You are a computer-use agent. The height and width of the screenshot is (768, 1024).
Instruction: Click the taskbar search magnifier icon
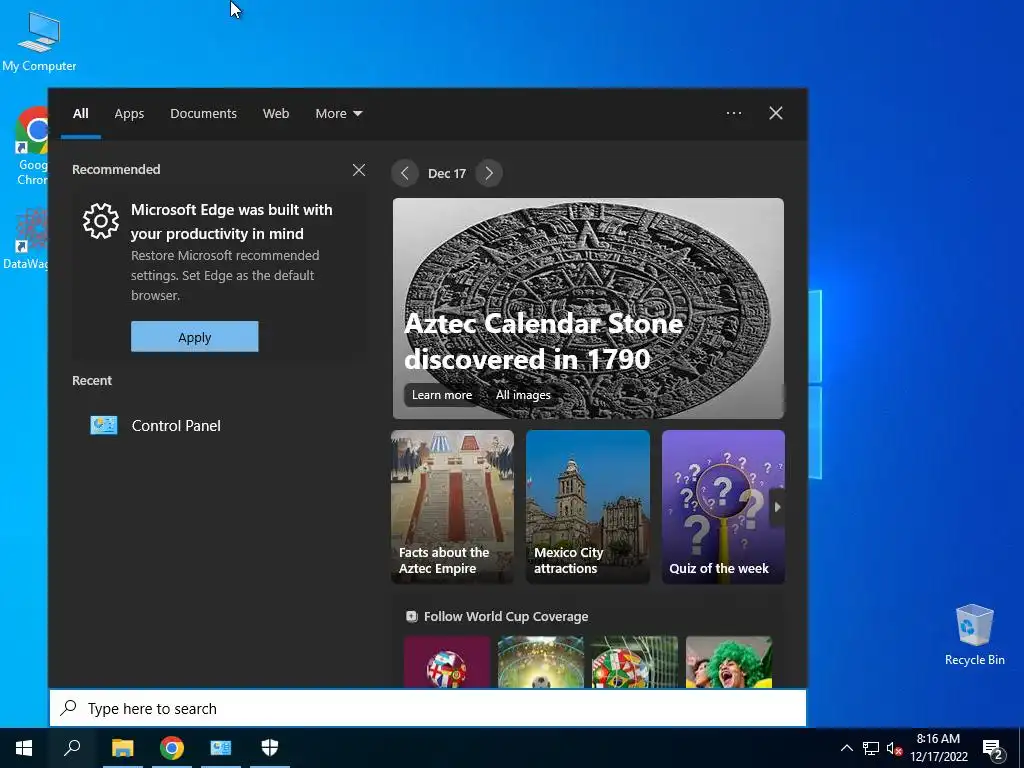coord(72,748)
